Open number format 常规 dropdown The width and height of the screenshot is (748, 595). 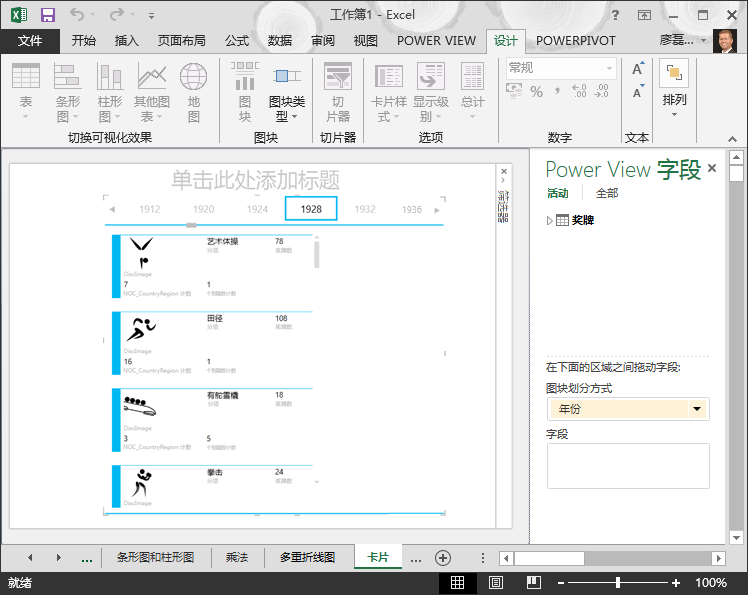click(x=609, y=68)
